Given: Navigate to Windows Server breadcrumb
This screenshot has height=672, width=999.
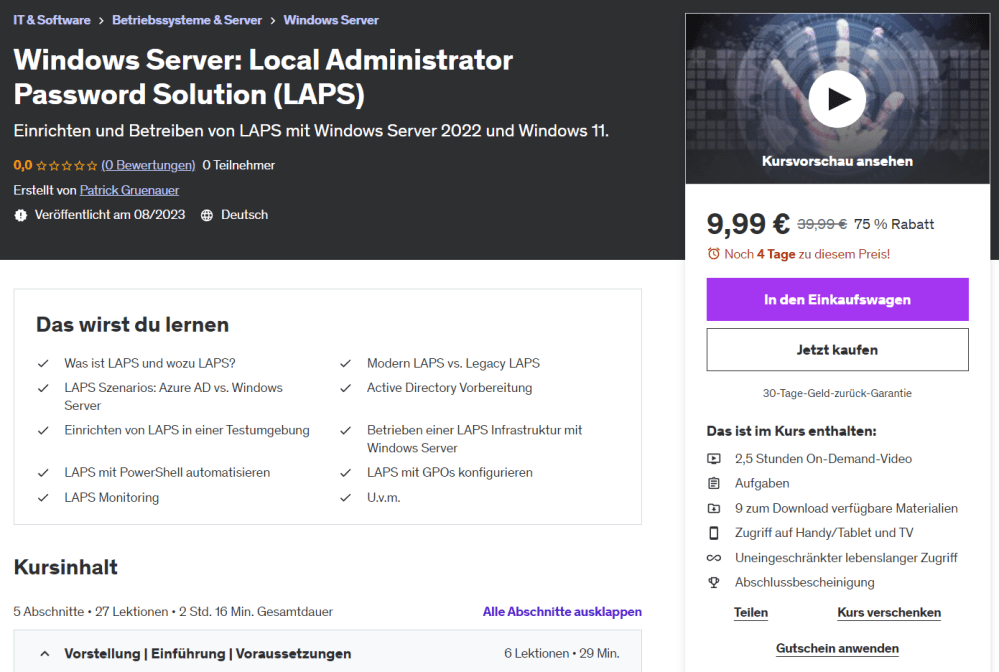Looking at the screenshot, I should [331, 20].
